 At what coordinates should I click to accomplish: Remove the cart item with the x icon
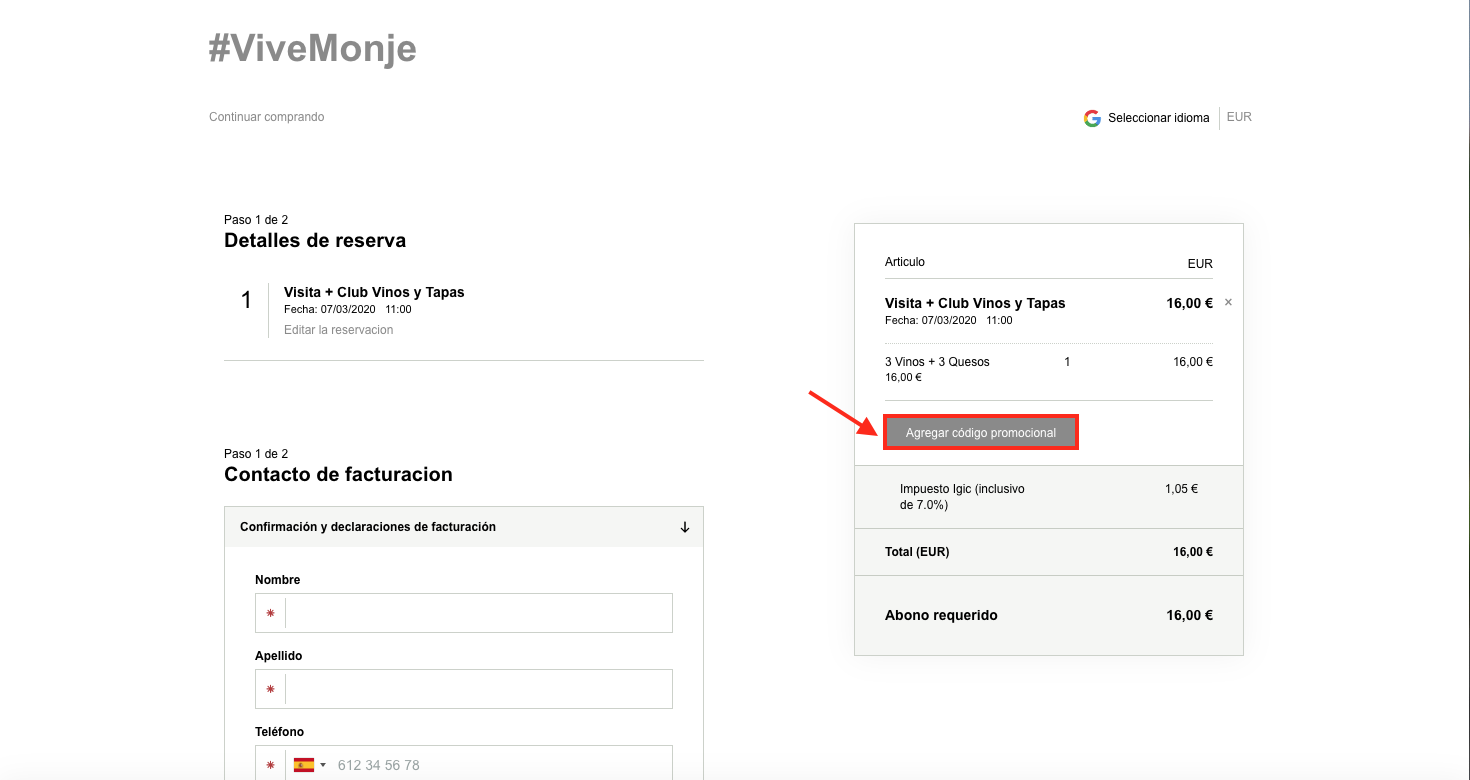1228,302
